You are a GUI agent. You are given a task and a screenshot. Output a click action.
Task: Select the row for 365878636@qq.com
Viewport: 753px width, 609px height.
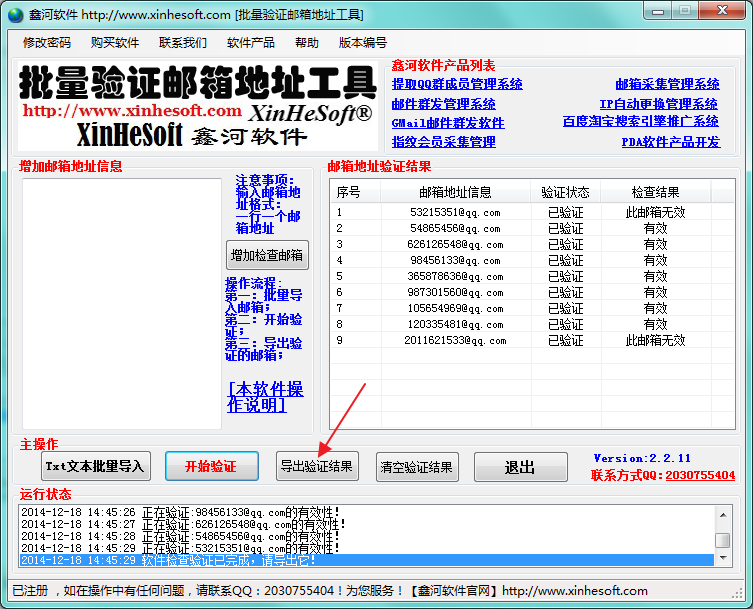point(532,276)
